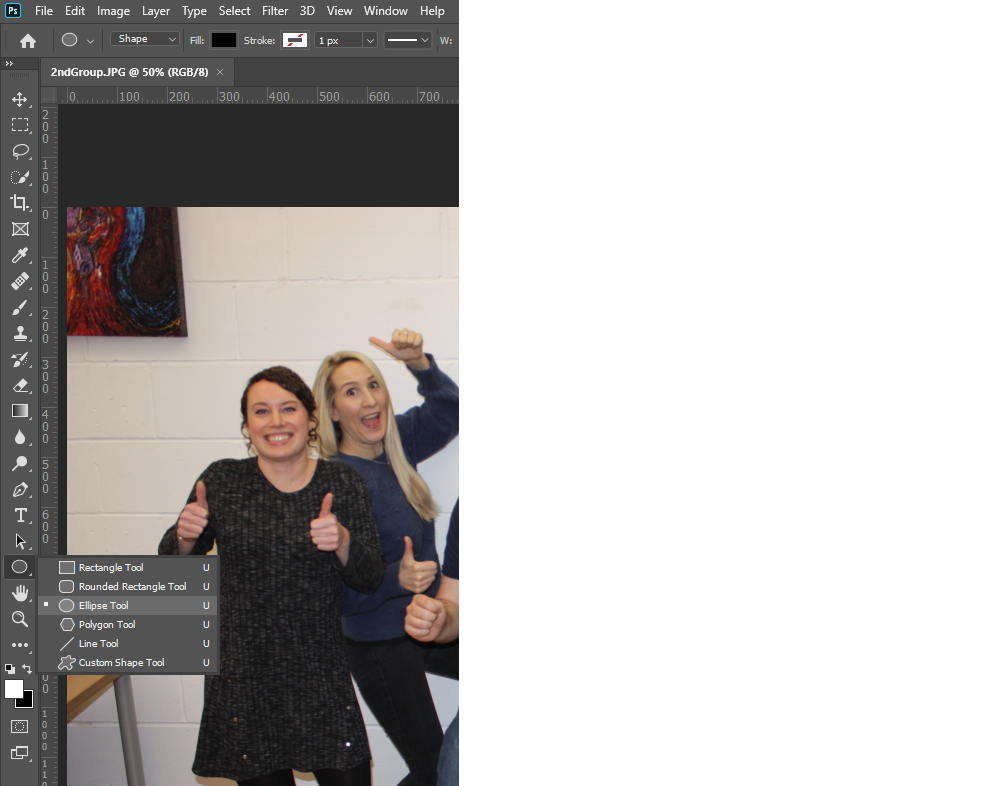The height and width of the screenshot is (786, 1000).
Task: Open the Layer menu
Action: (x=156, y=11)
